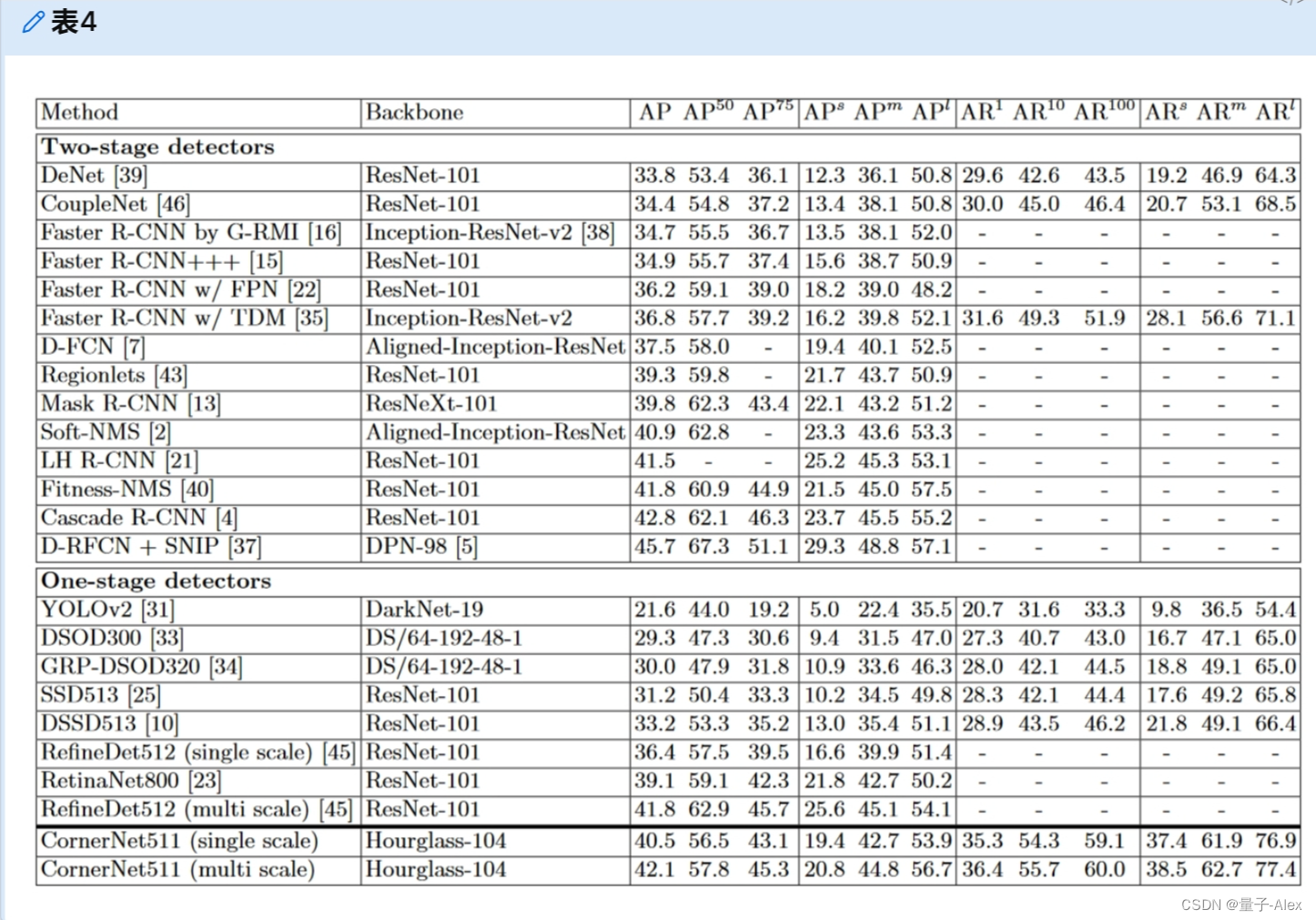The image size is (1316, 920).
Task: Click the pencil edit icon beside 表4
Action: (x=33, y=22)
